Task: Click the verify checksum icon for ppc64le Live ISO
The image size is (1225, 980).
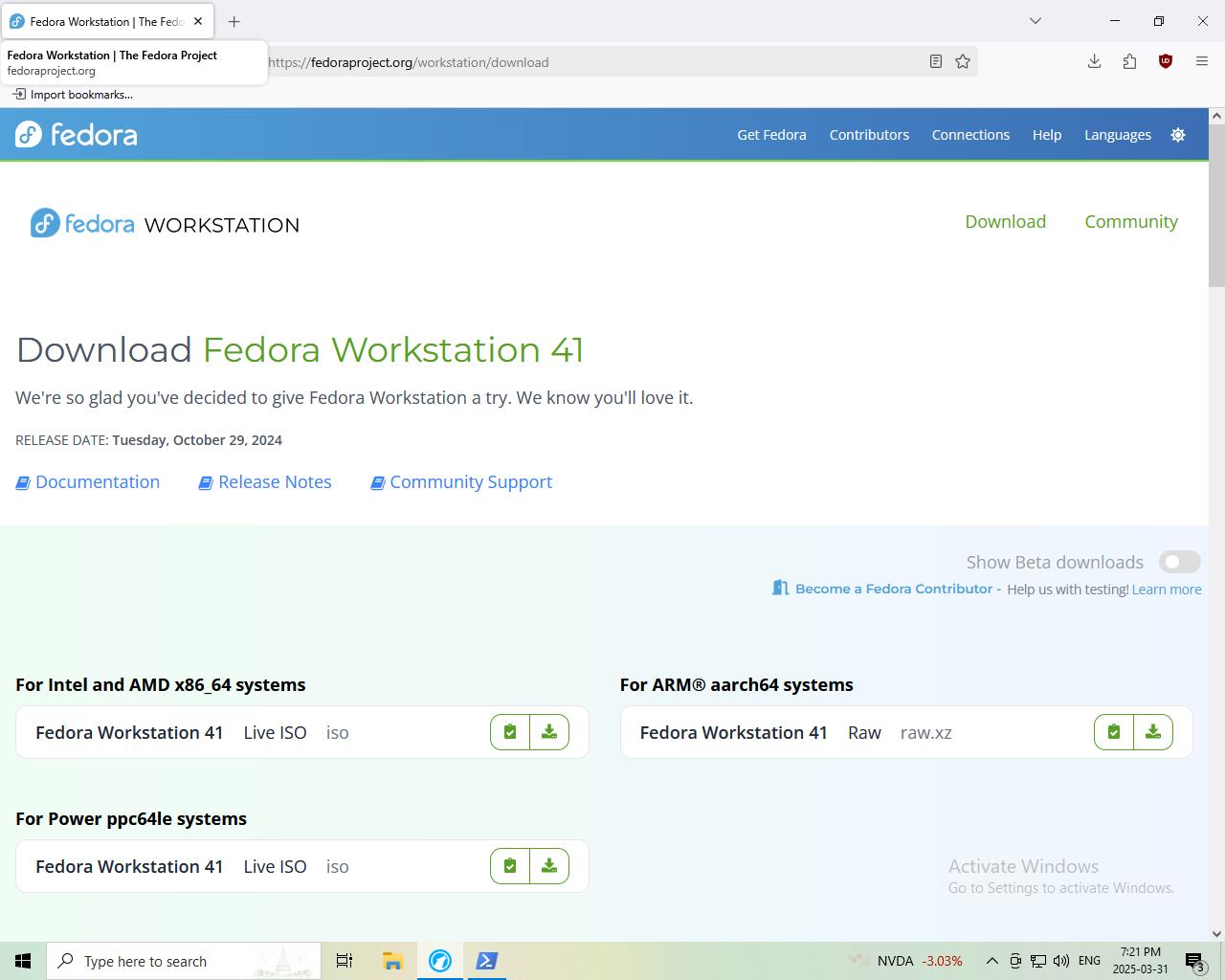Action: tap(510, 866)
